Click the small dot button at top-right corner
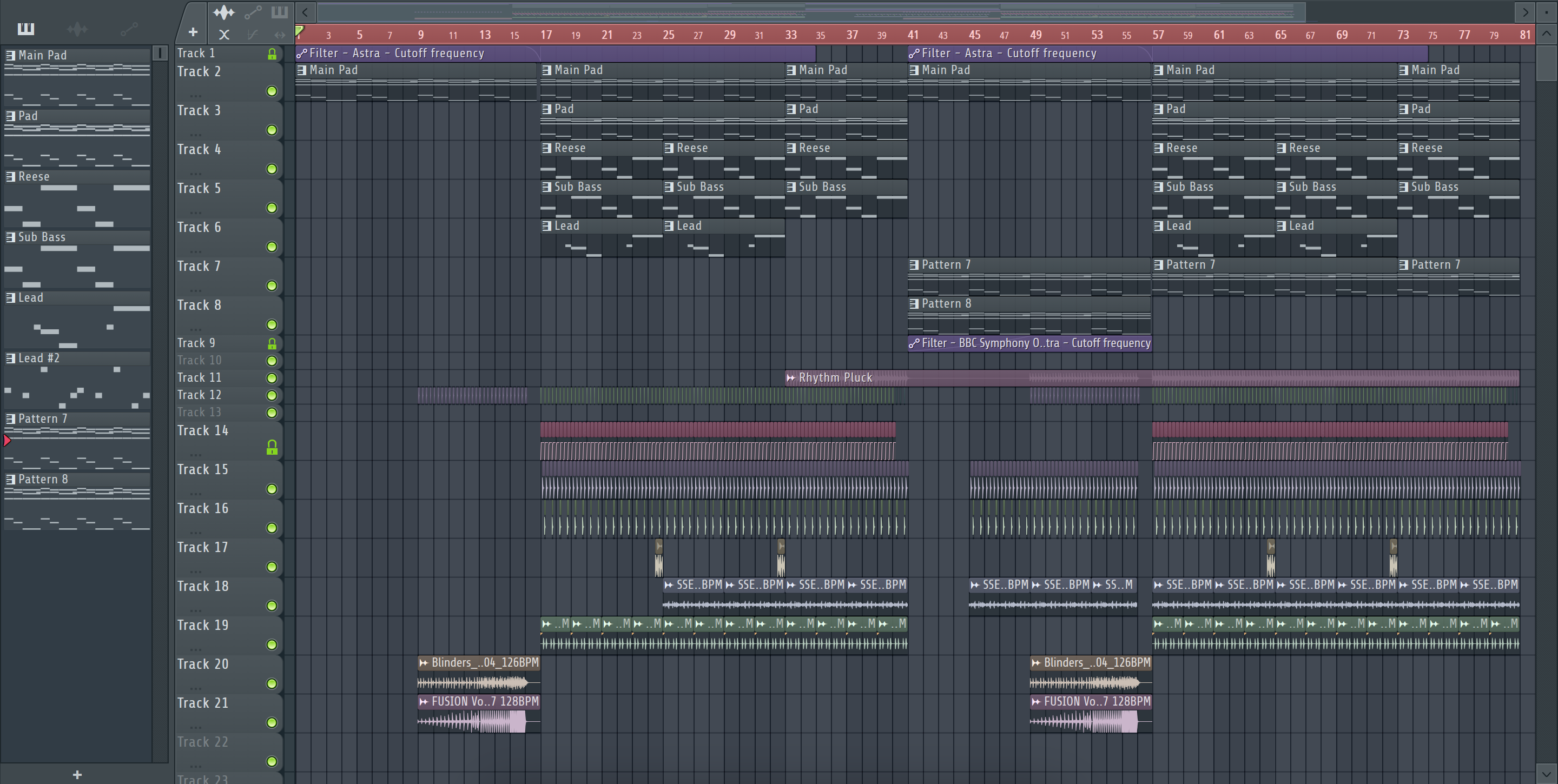The height and width of the screenshot is (784, 1558). (x=1547, y=11)
